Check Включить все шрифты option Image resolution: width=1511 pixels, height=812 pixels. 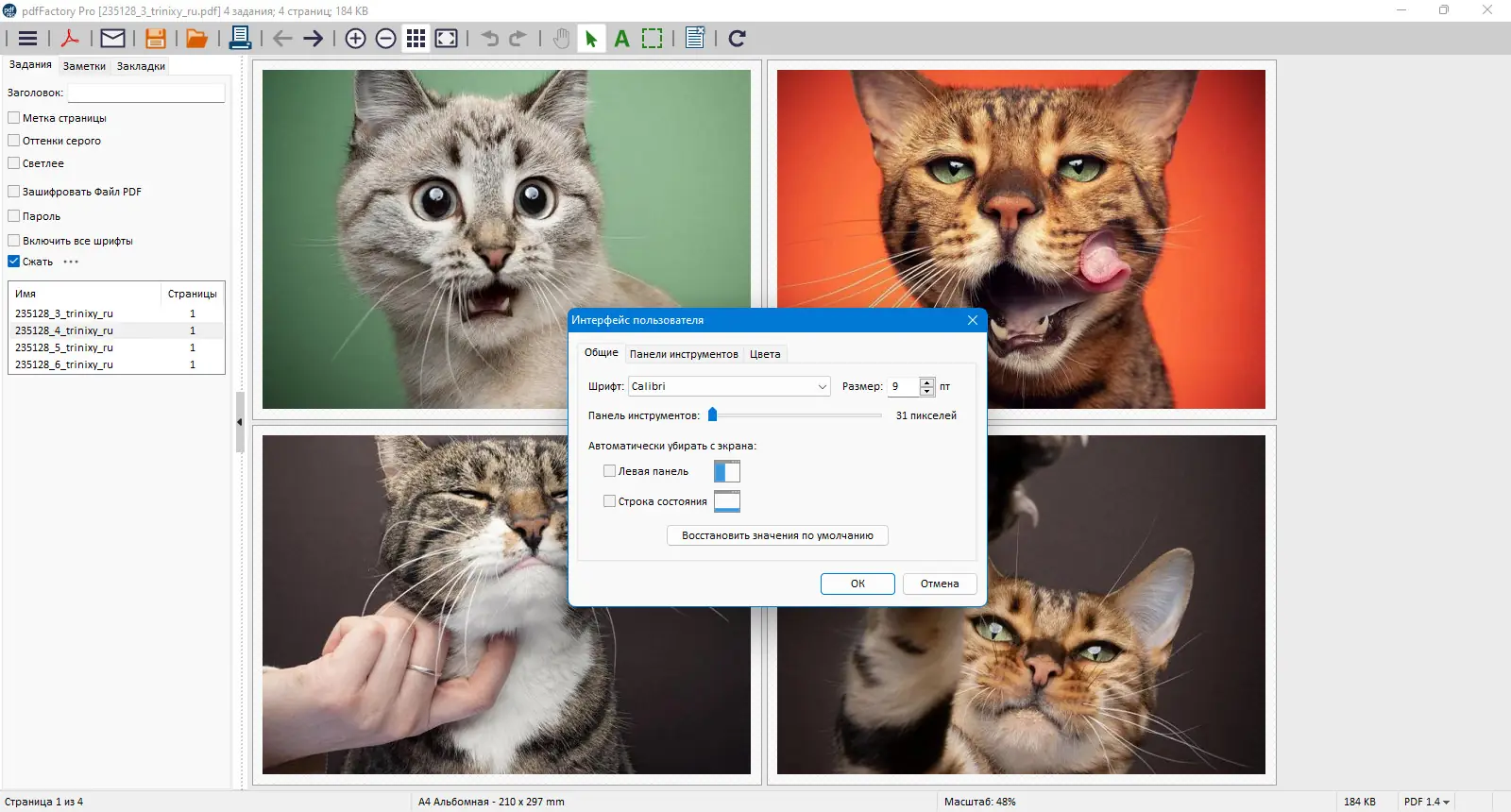(14, 241)
